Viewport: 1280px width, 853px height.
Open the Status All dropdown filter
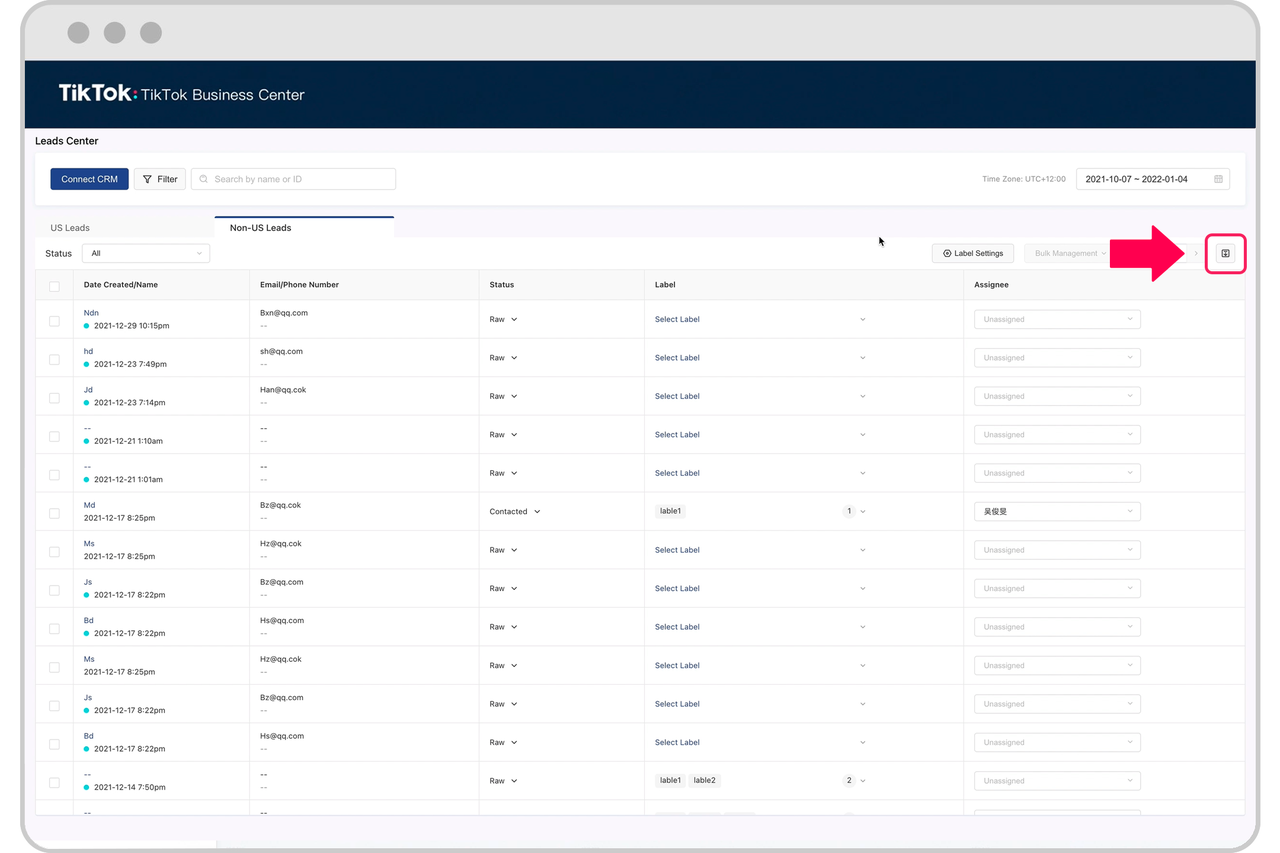tap(146, 254)
